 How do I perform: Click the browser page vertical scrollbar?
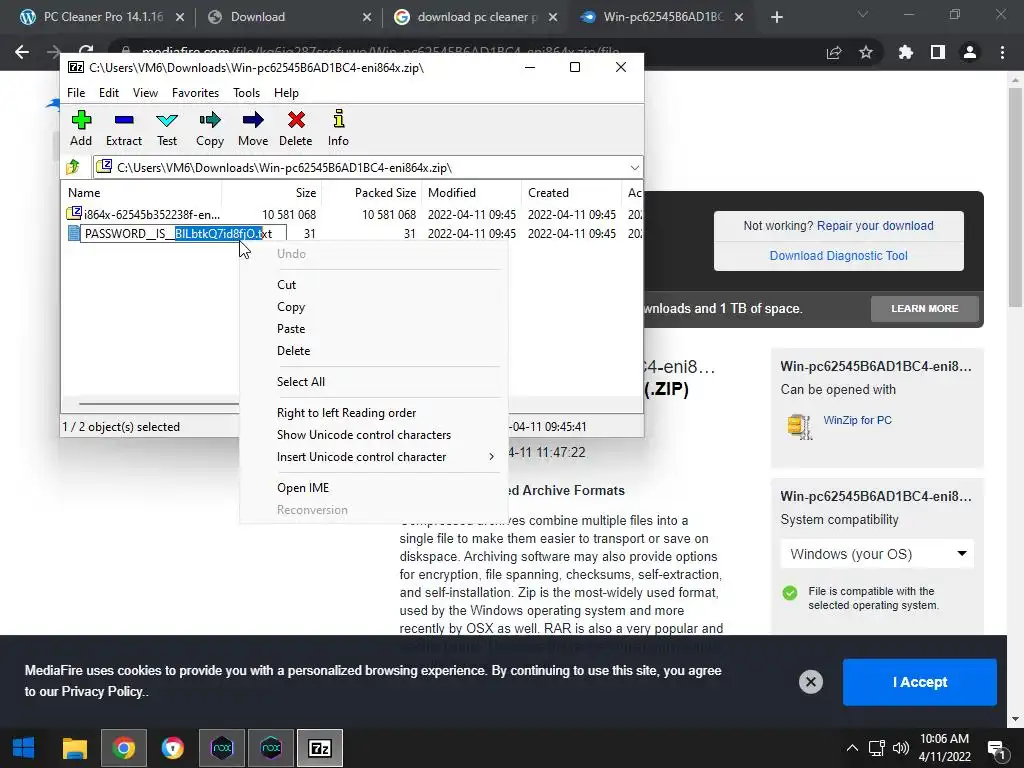[x=1015, y=197]
